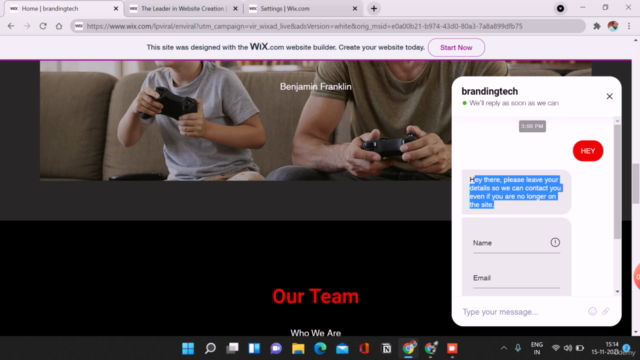This screenshot has width=640, height=360.
Task: Reload the current page
Action: [x=43, y=26]
